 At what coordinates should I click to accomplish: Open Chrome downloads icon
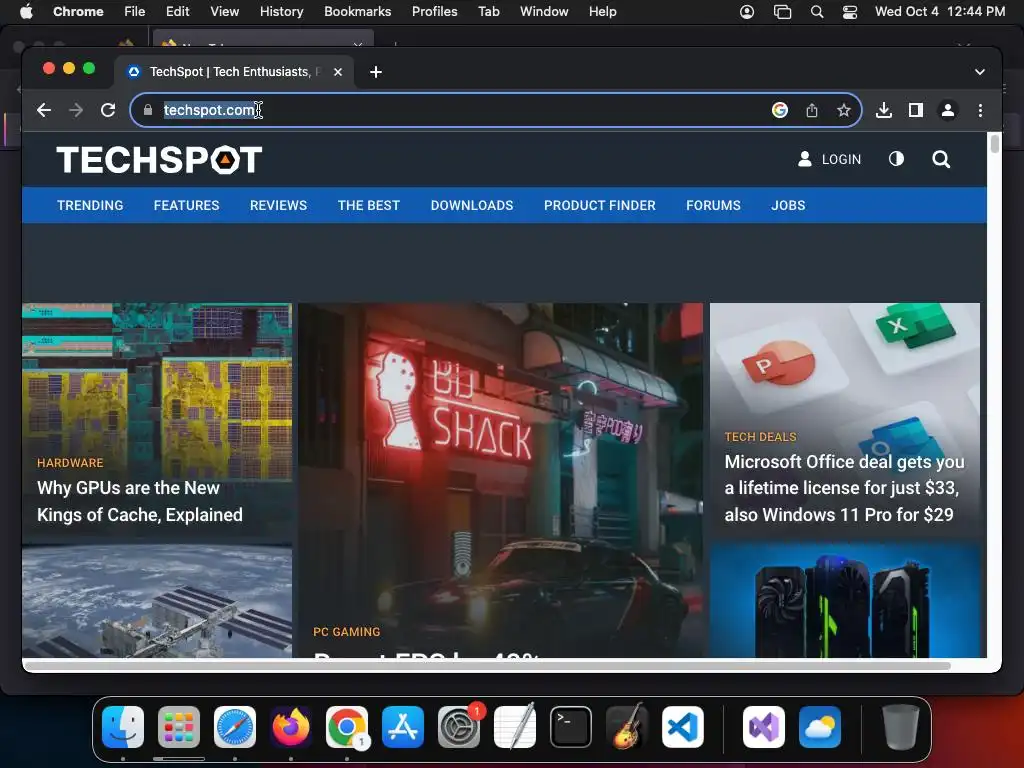884,110
